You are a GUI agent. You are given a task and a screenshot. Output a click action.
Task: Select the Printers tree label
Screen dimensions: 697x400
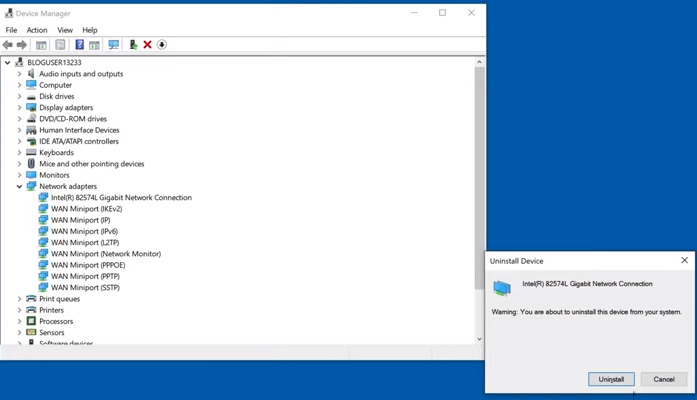pos(52,310)
